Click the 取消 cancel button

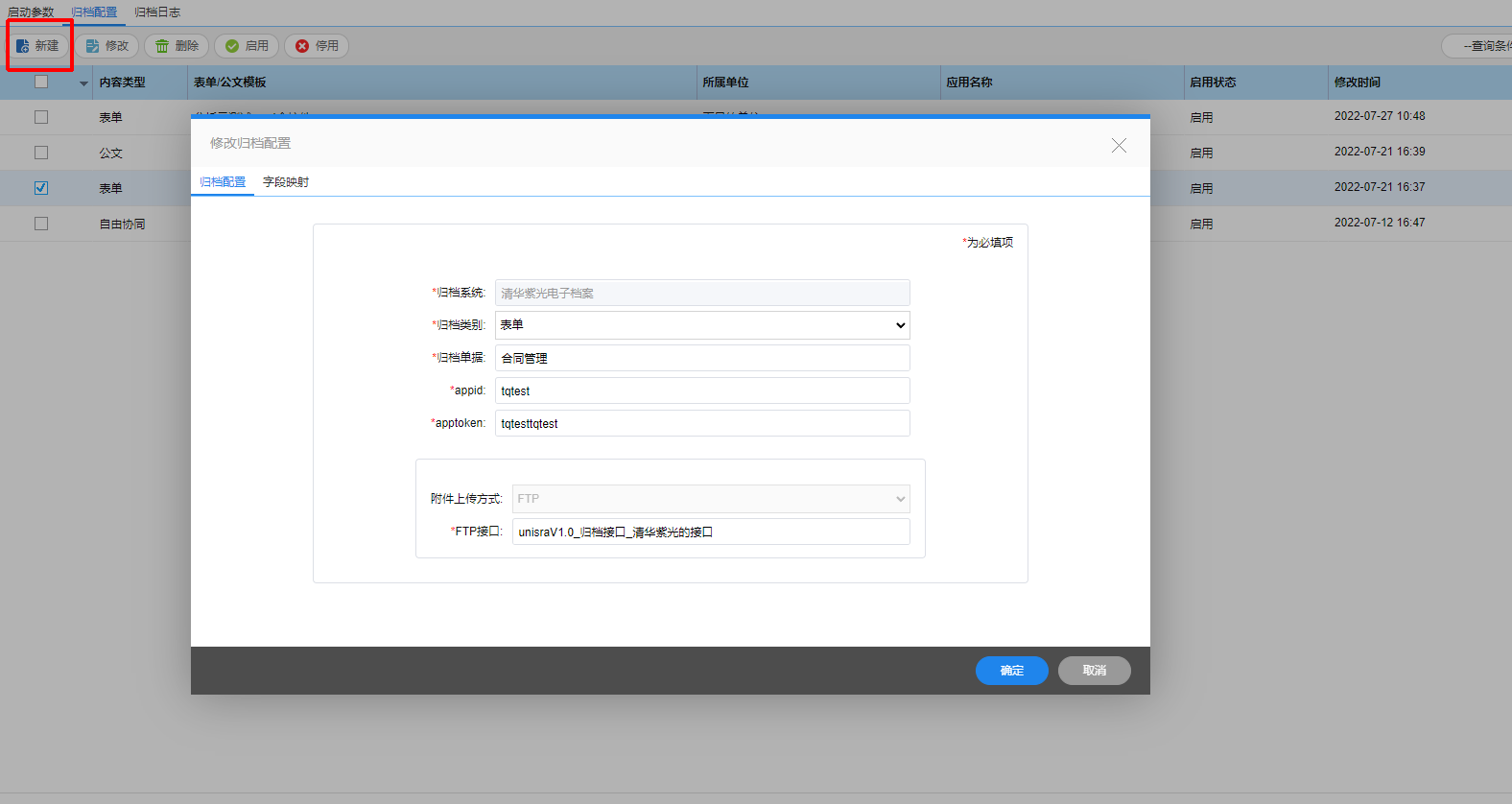1094,671
